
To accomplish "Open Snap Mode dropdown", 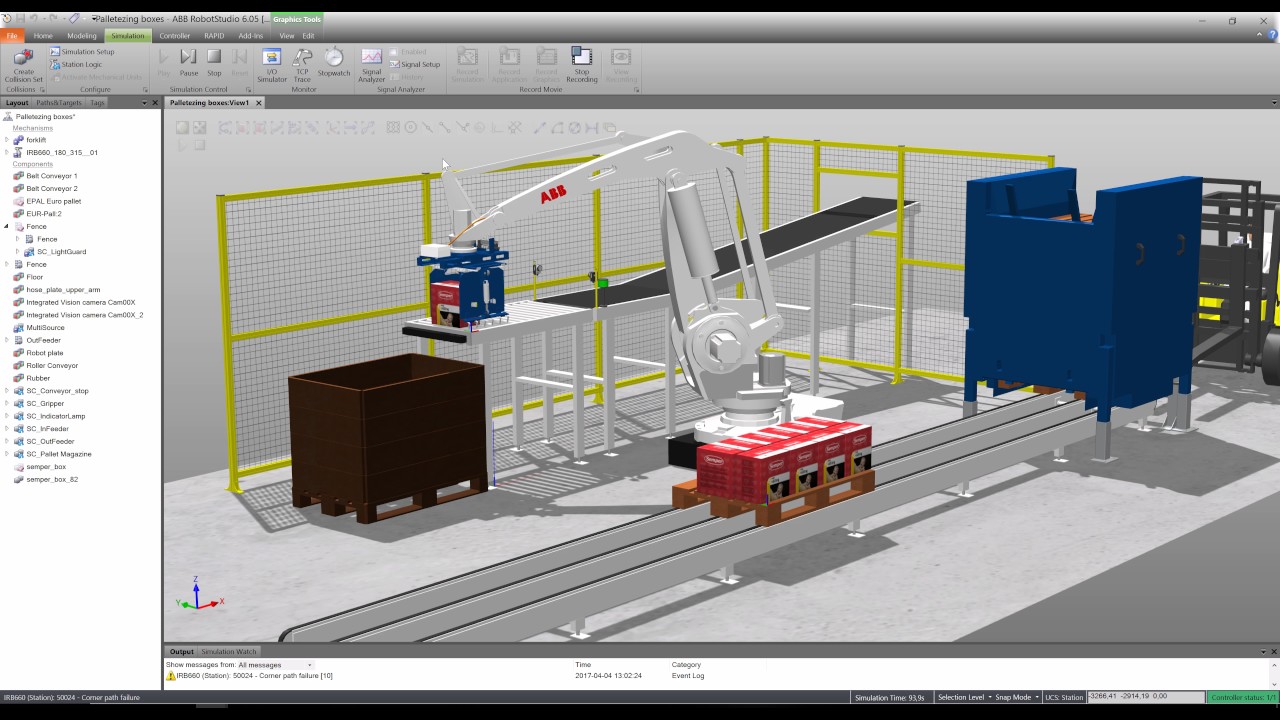I will click(x=1017, y=697).
